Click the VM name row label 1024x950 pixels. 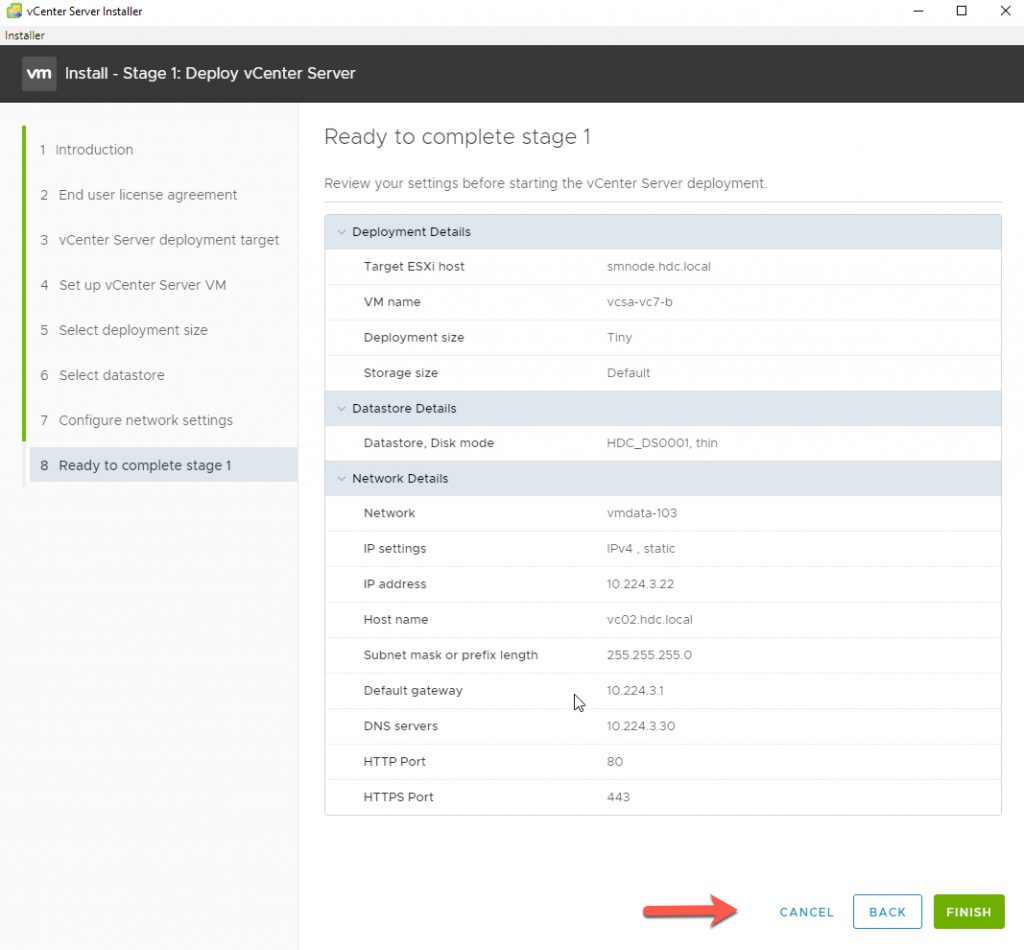392,302
